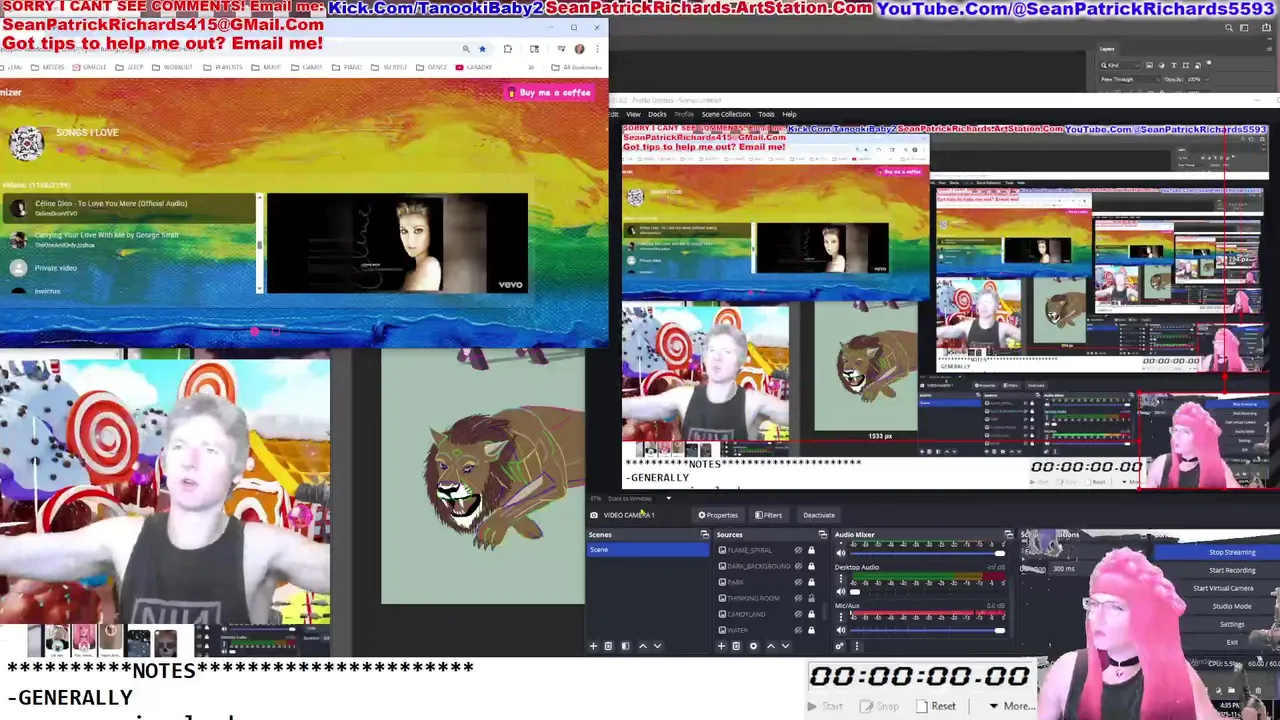Image resolution: width=1280 pixels, height=720 pixels.
Task: Open Audio Mixer bottom options dots menu
Action: pyautogui.click(x=857, y=646)
